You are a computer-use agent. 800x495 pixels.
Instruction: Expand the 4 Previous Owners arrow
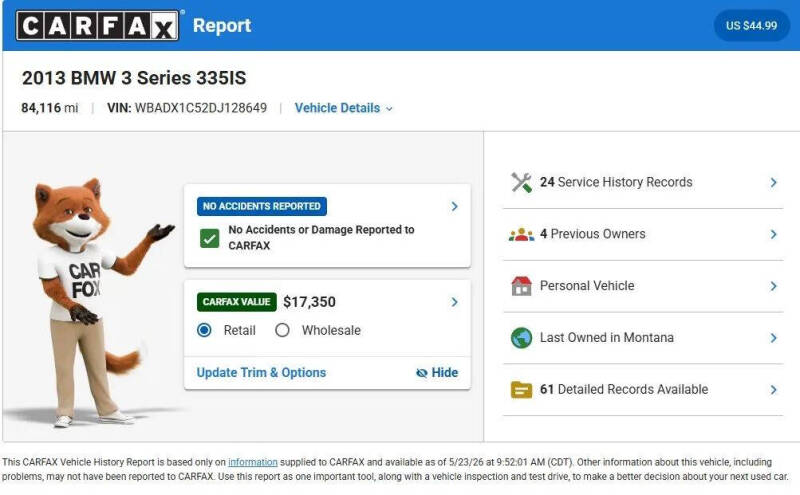pyautogui.click(x=773, y=234)
